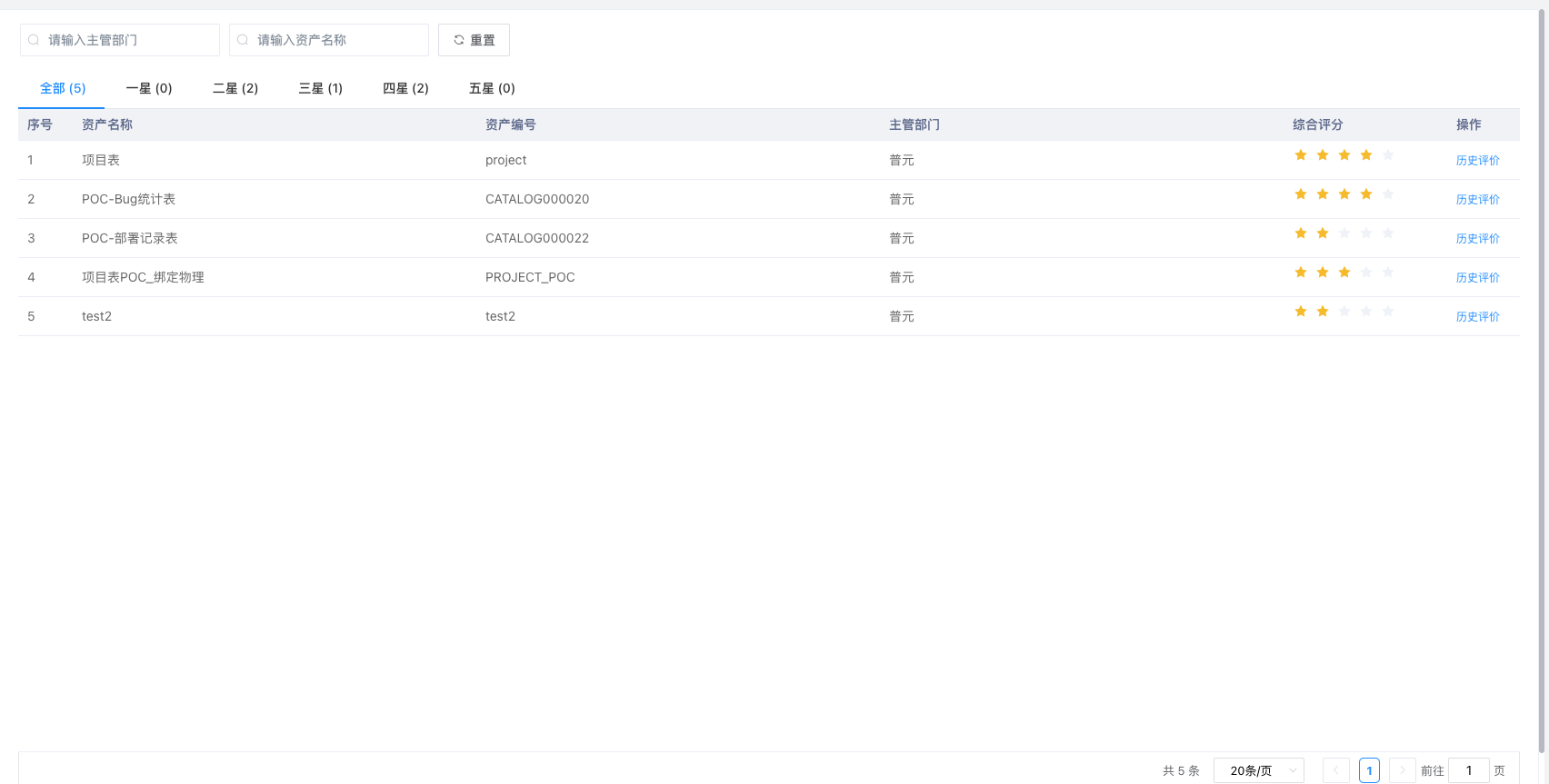Open 历史评价 for the 项目表 row

click(x=1477, y=161)
